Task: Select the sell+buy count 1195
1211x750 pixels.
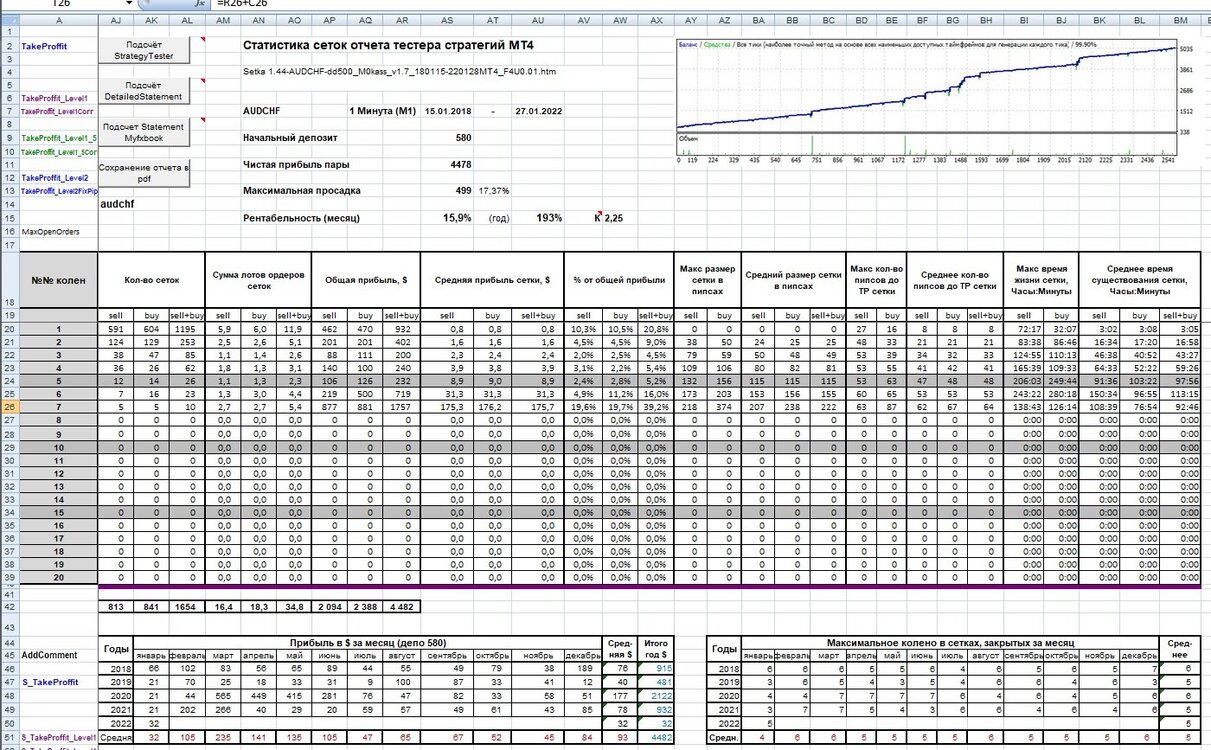Action: [188, 328]
